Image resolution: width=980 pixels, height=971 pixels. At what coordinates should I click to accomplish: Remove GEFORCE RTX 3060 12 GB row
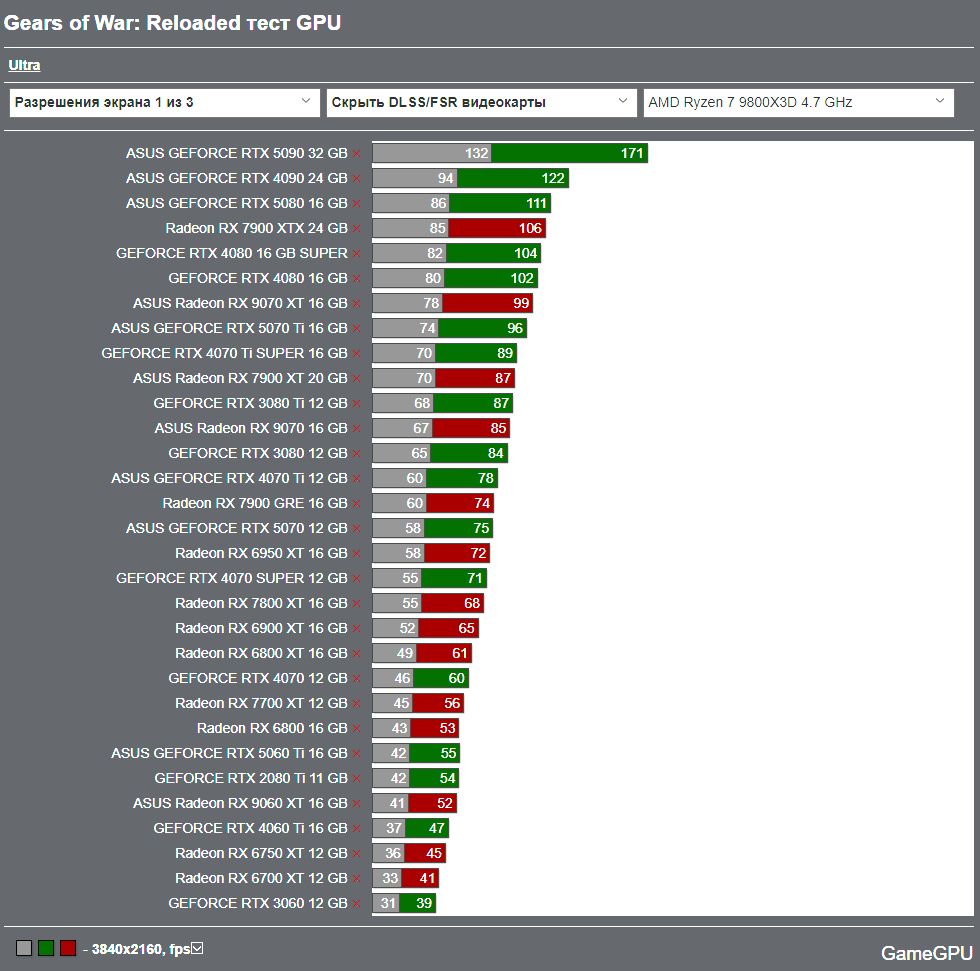tap(356, 904)
